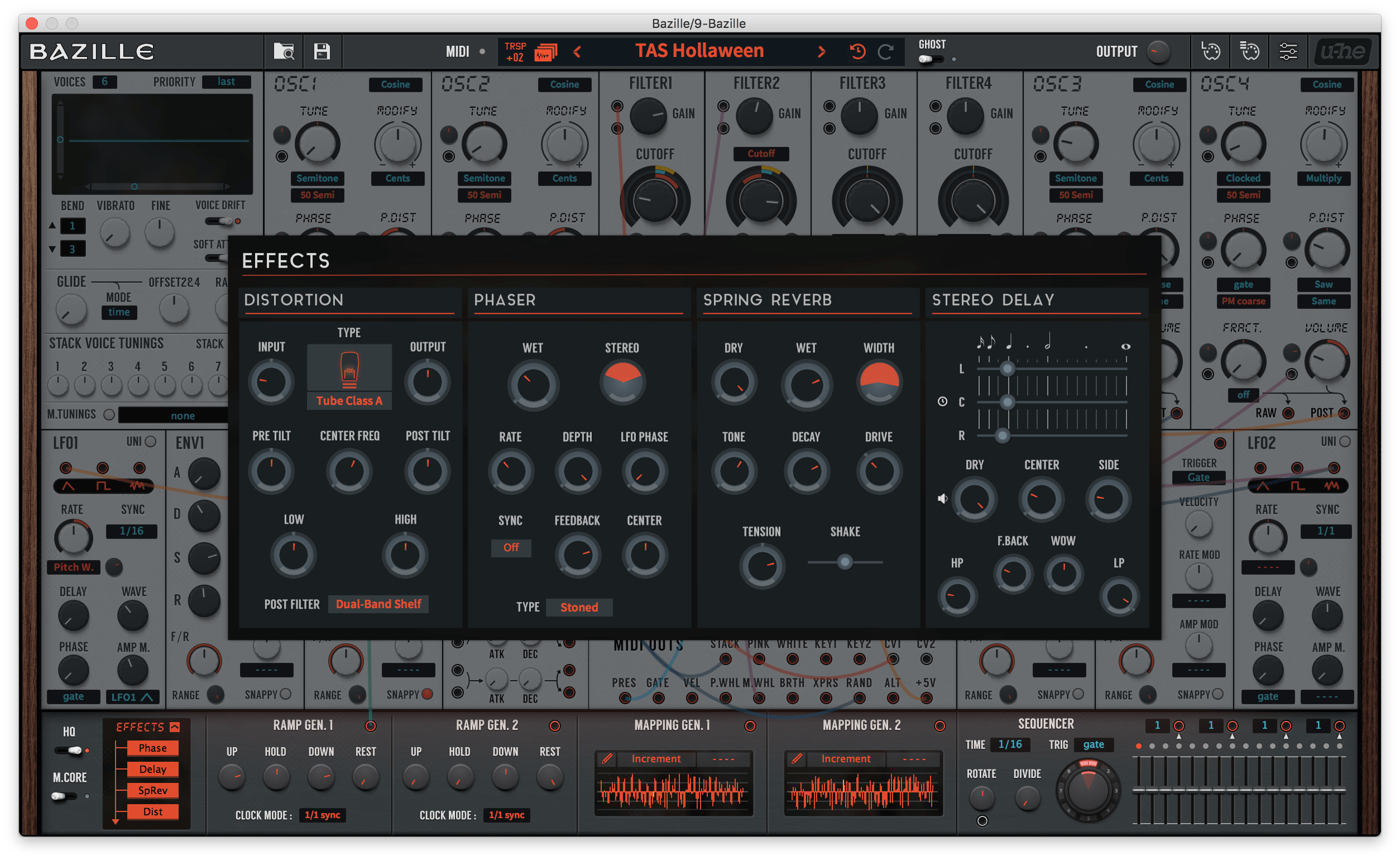
Task: Open LFO1 SYNC 1/16 dropdown
Action: (131, 531)
